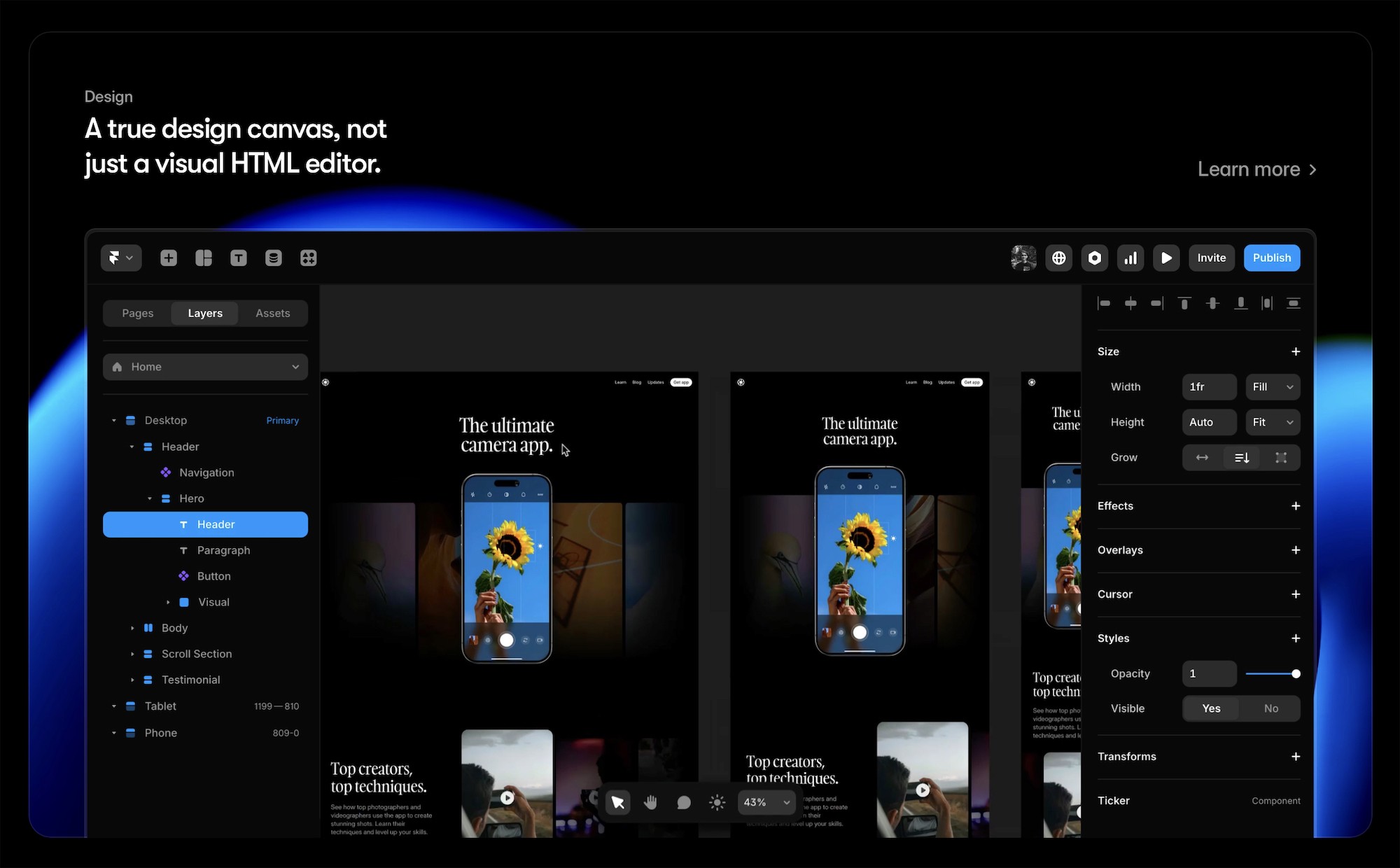1400x868 pixels.
Task: Add an effect with Effects plus
Action: coord(1296,506)
